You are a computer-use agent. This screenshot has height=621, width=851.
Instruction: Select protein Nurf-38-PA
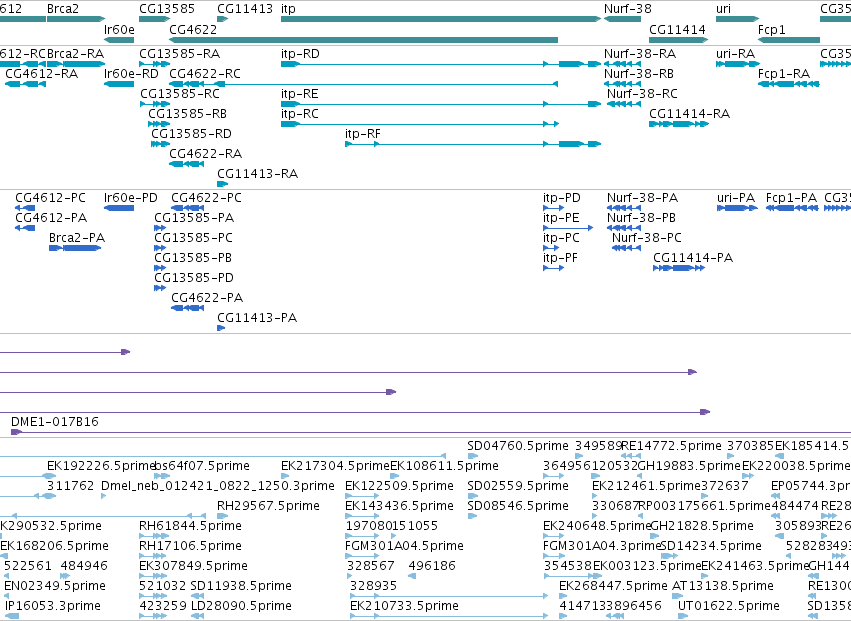pos(624,208)
